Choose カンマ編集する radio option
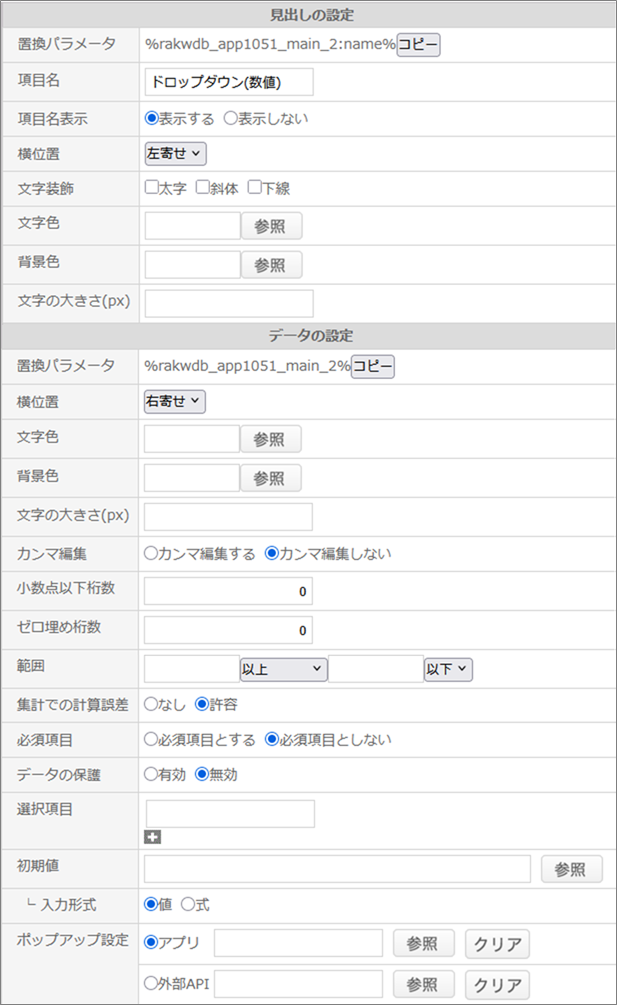This screenshot has height=1005, width=617. click(152, 552)
